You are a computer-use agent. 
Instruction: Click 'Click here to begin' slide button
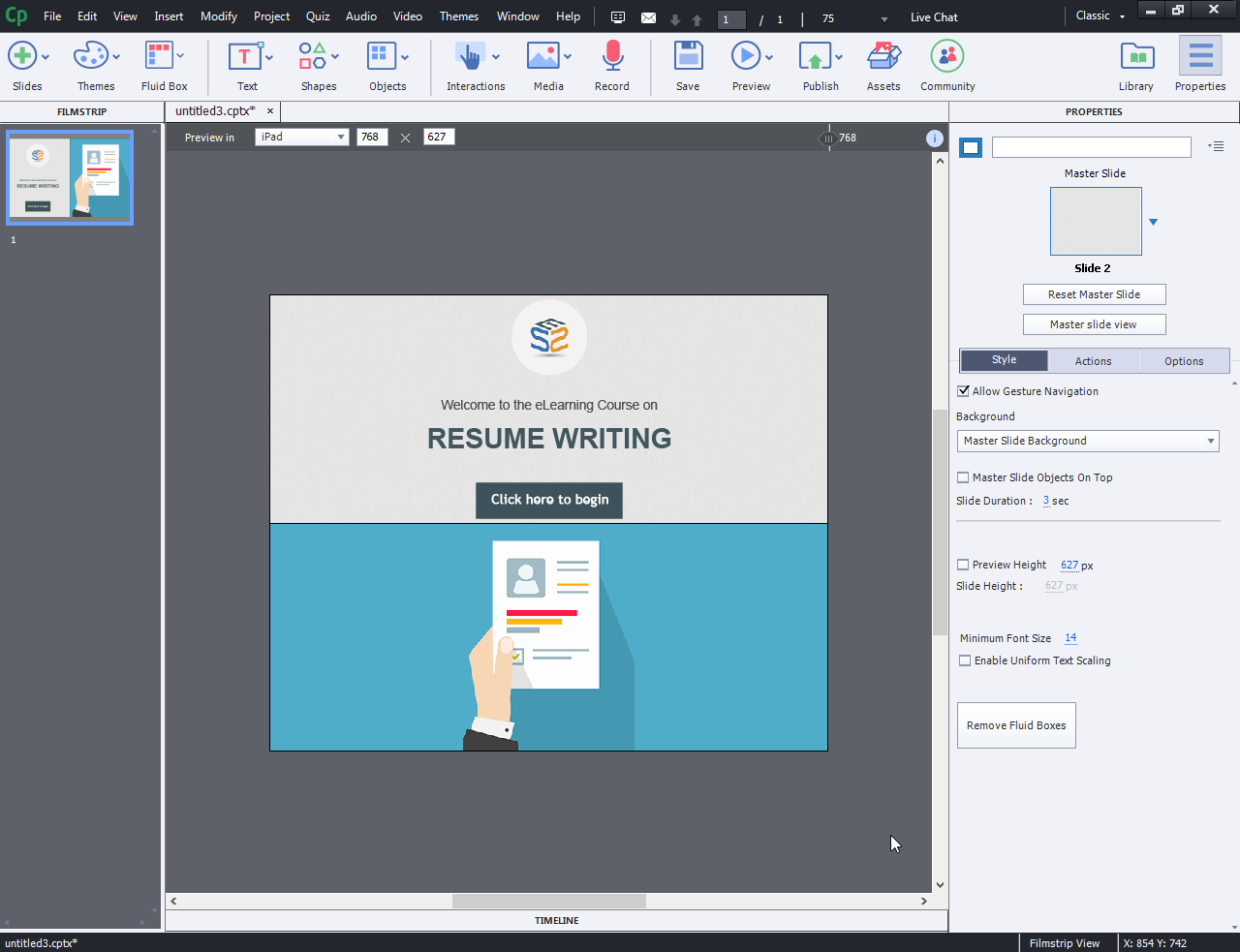pos(549,500)
